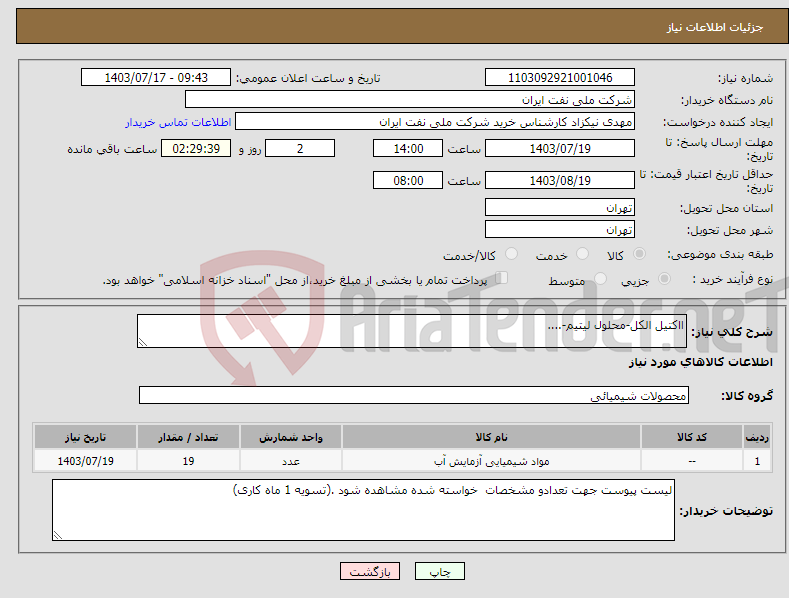Open اطلاعات تماس خریدار link

[178, 122]
